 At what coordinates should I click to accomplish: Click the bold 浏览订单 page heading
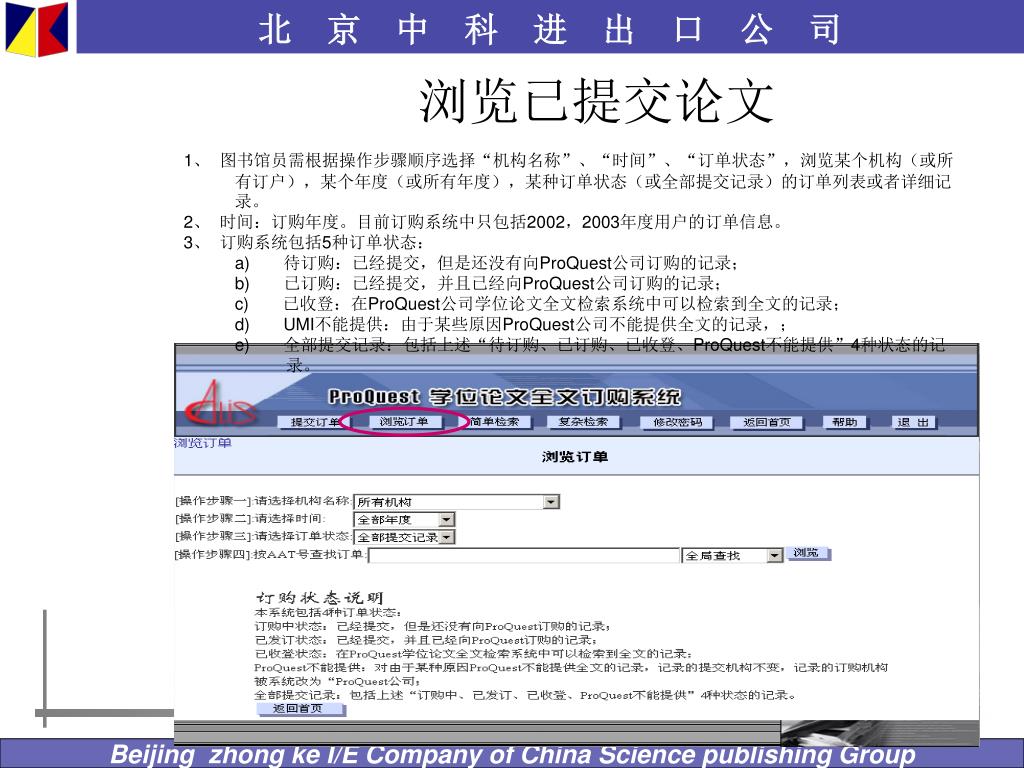click(x=575, y=456)
